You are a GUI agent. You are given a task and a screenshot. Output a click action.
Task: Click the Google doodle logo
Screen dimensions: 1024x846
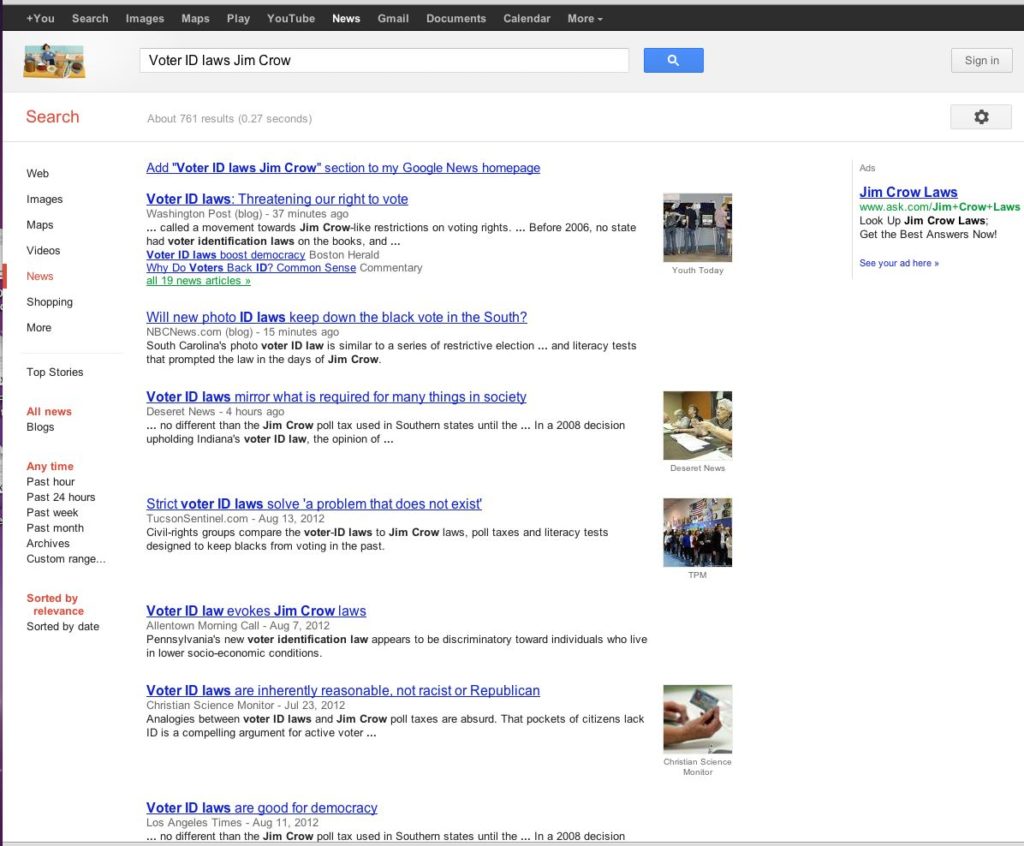(54, 61)
